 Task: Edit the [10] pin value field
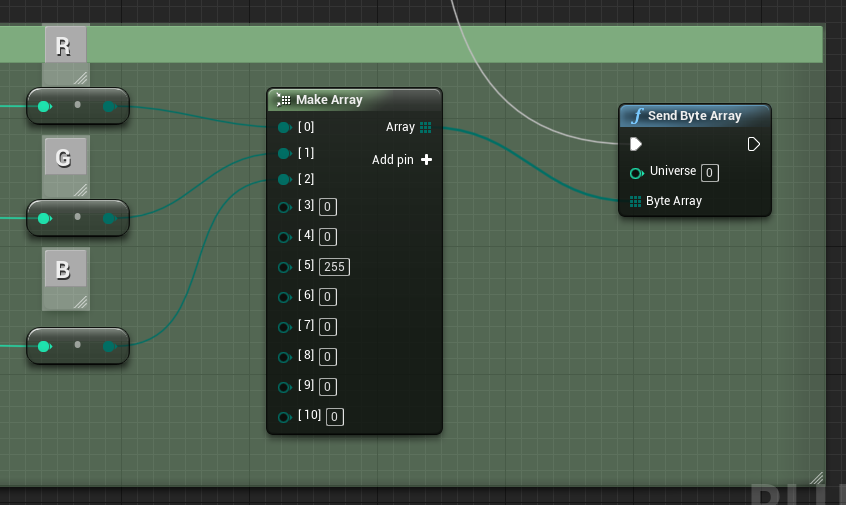[x=334, y=417]
